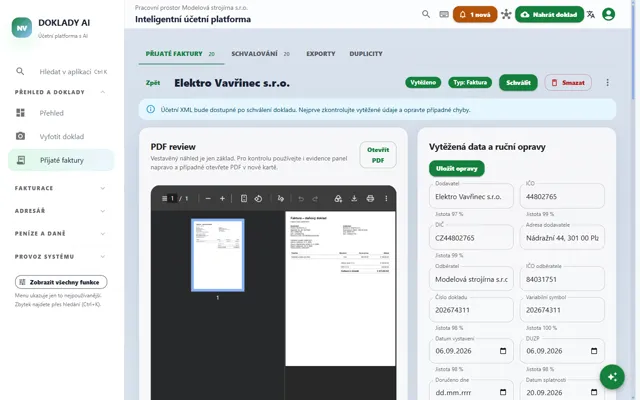Image resolution: width=640 pixels, height=400 pixels.
Task: Click the Zpět back link
Action: pyautogui.click(x=153, y=83)
